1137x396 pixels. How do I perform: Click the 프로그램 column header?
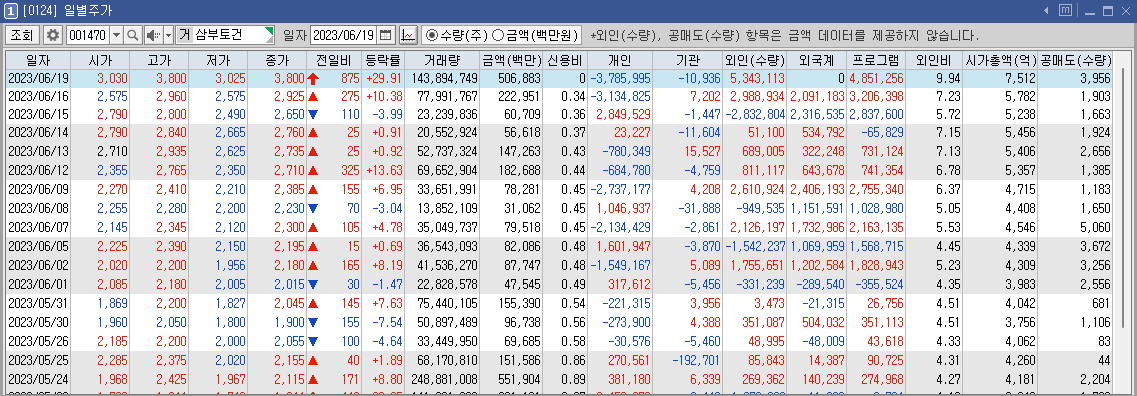[876, 60]
